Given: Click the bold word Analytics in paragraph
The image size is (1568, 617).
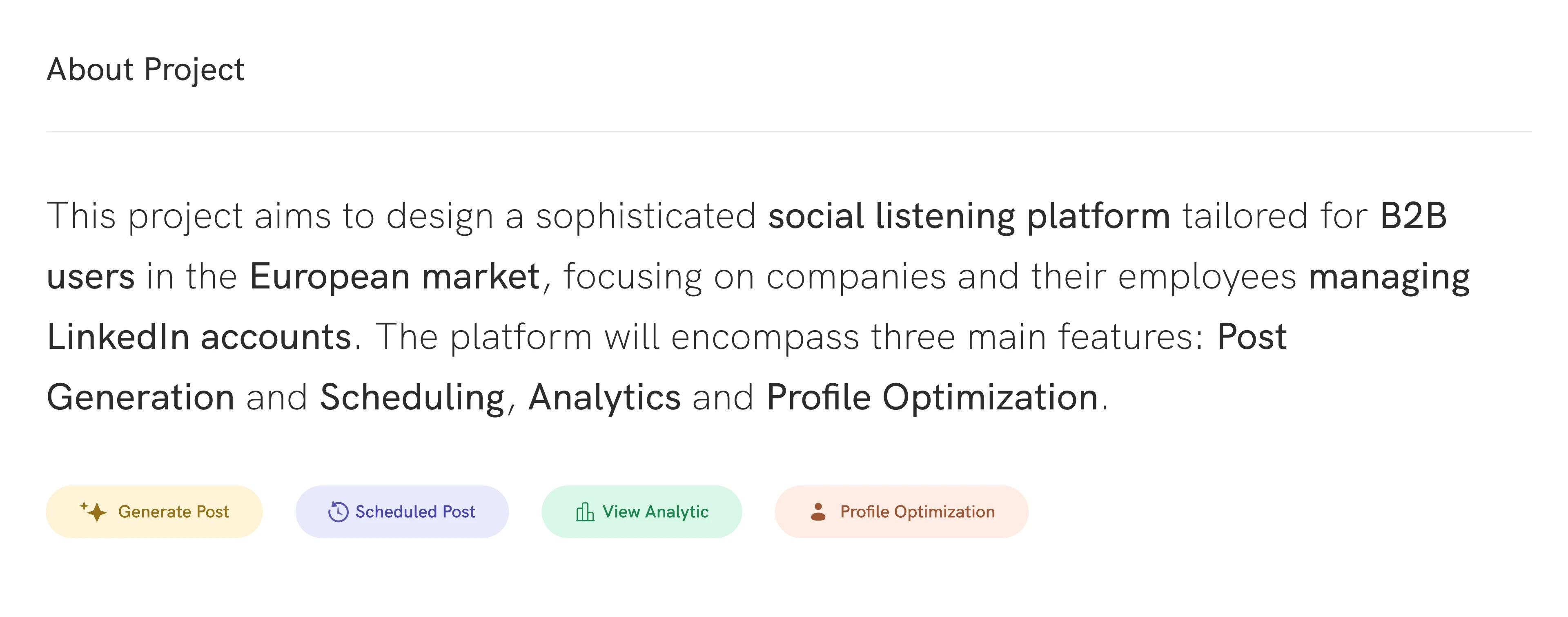Looking at the screenshot, I should tap(604, 397).
